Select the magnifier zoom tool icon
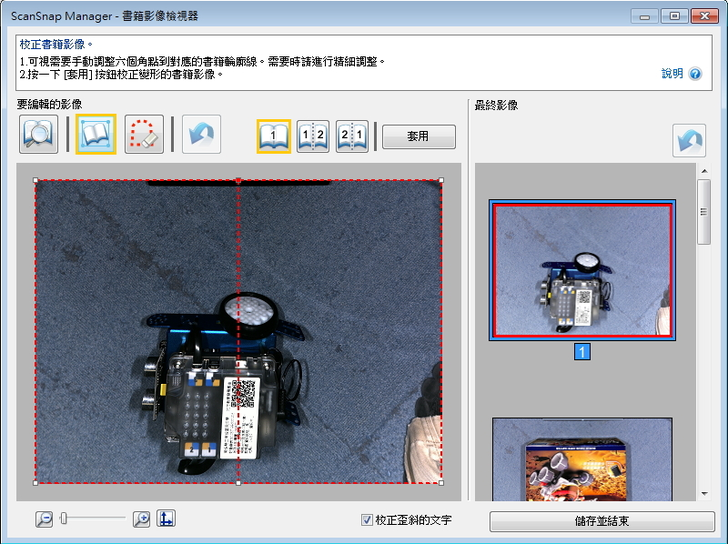The height and width of the screenshot is (544, 728). 39,135
